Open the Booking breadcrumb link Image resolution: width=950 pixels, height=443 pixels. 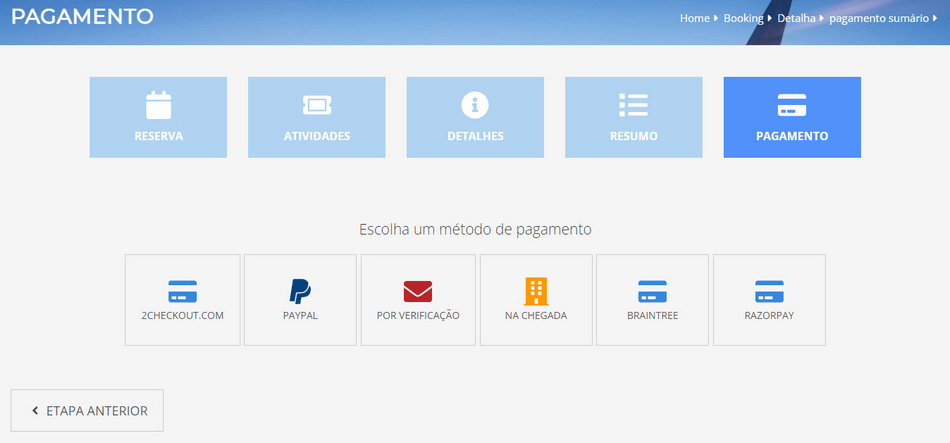click(x=743, y=18)
